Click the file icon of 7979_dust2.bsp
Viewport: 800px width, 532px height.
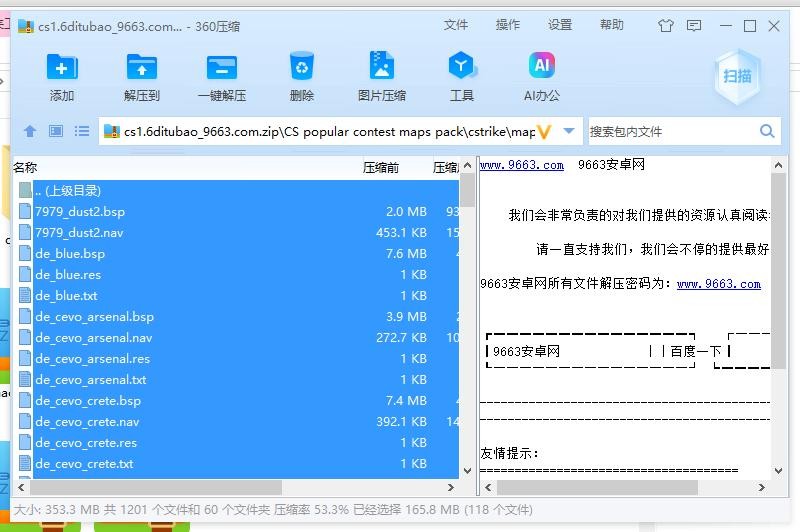point(25,211)
